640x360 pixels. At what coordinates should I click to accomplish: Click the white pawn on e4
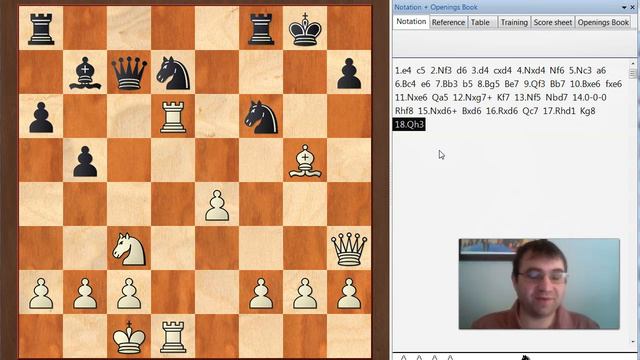coord(217,205)
